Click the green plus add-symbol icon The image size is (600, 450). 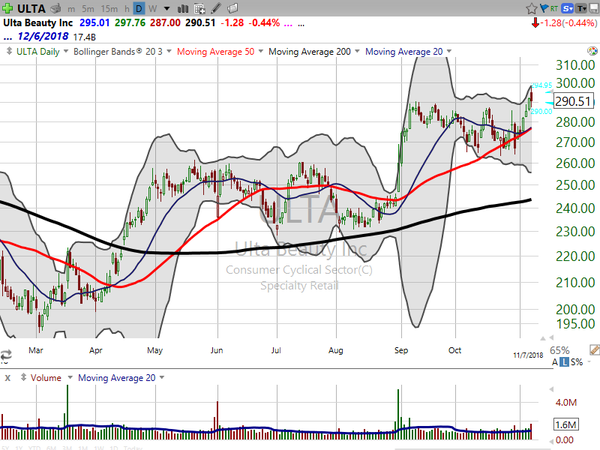pos(7,8)
